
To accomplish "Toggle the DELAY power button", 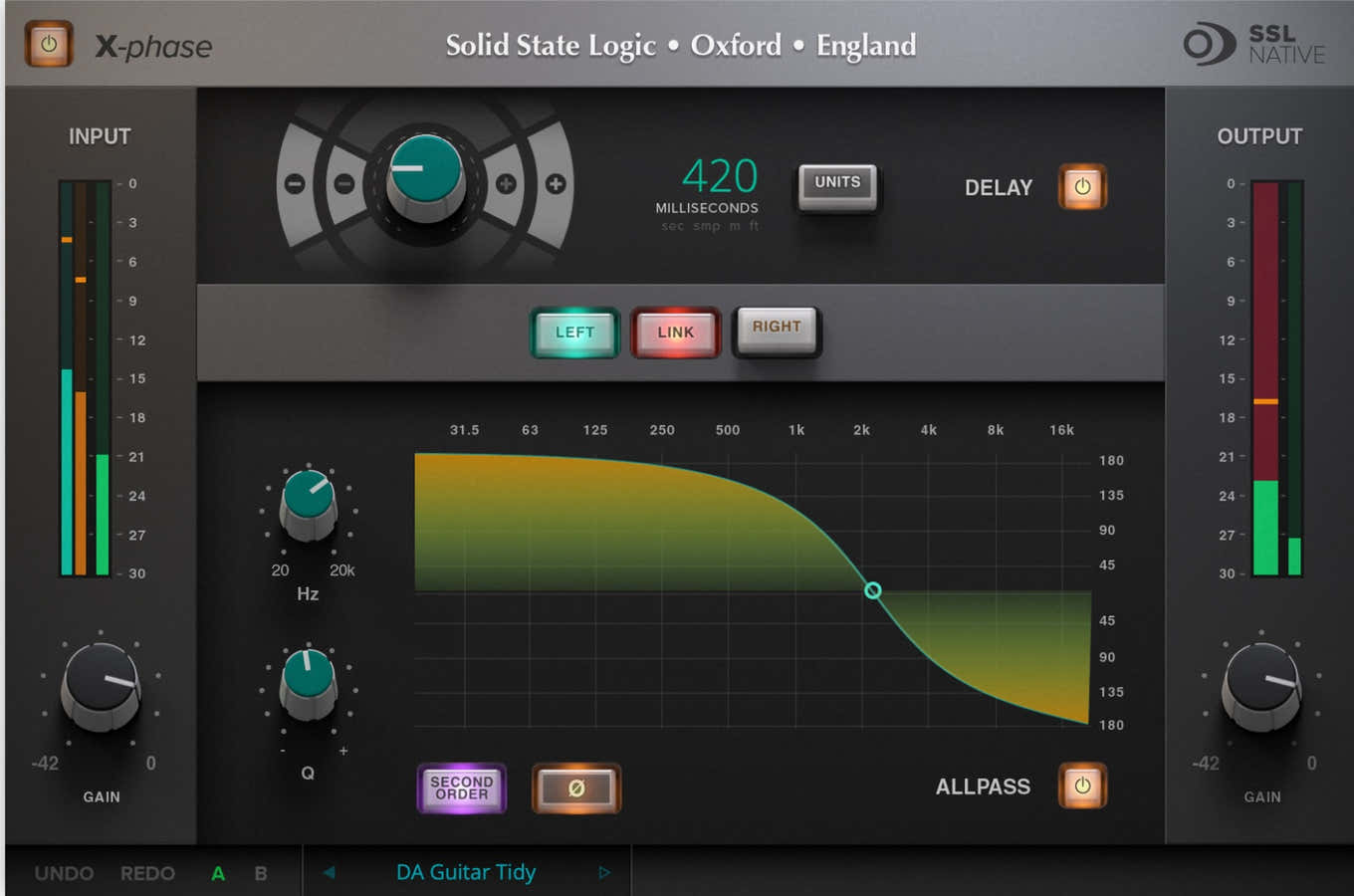I will (1082, 187).
